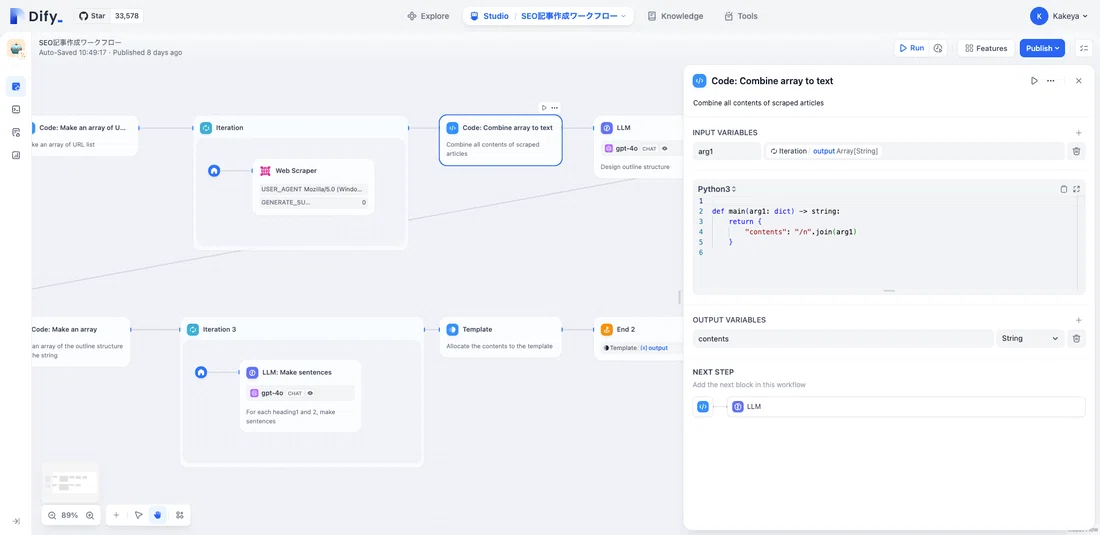Viewport: 1100px width, 535px height.
Task: Add an input variable with the plus
Action: click(x=1078, y=133)
